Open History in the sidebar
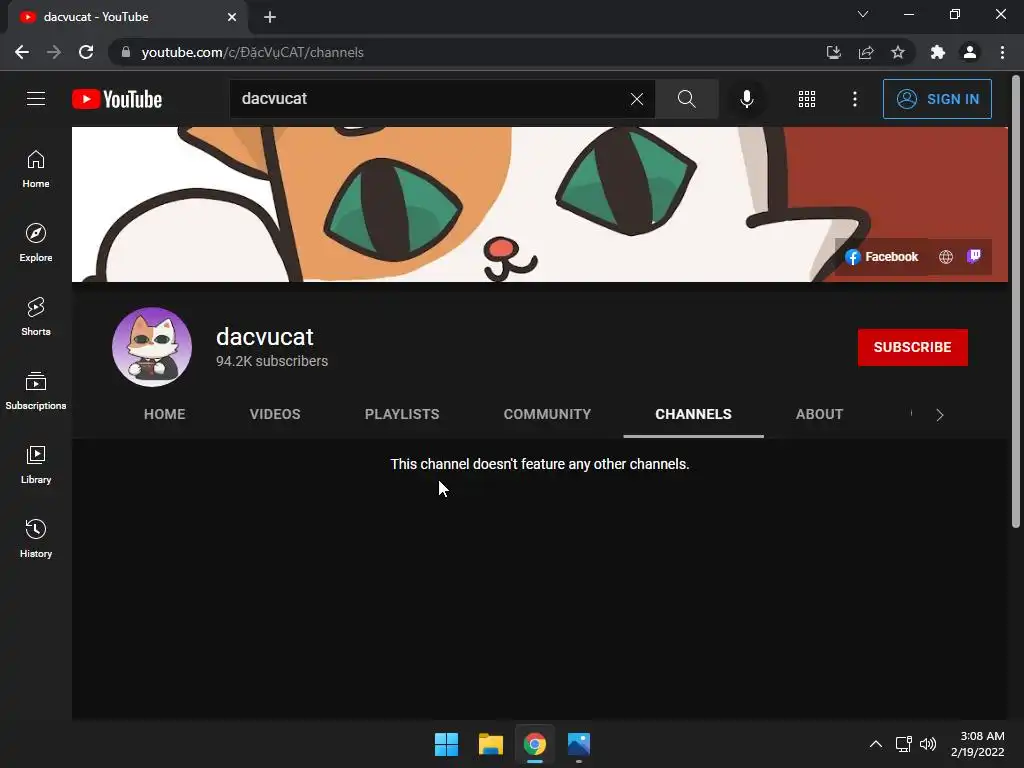This screenshot has height=768, width=1024. pyautogui.click(x=36, y=539)
